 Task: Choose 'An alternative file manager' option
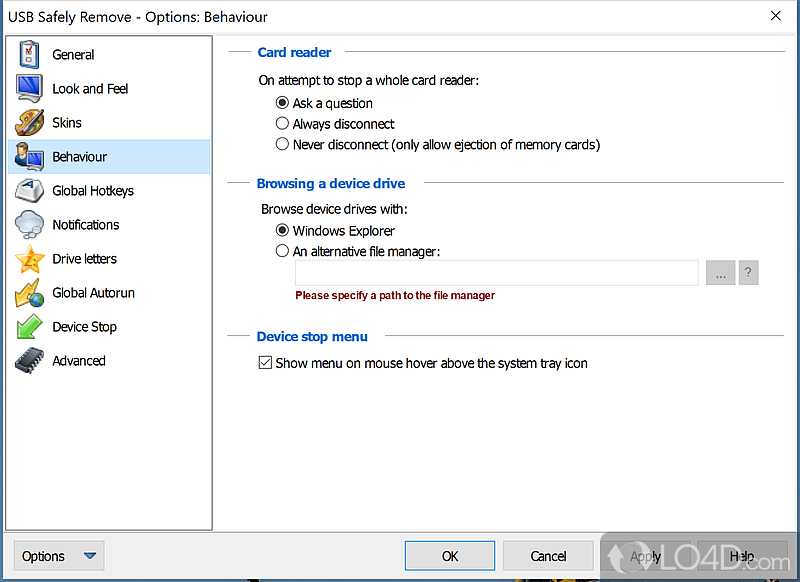(x=282, y=251)
